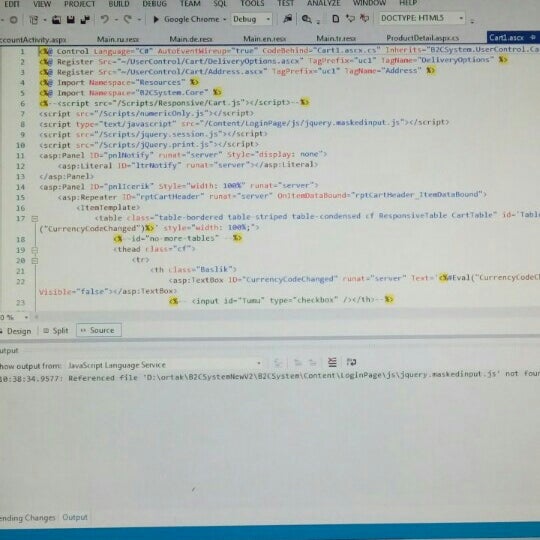Redo the last undone edit
This screenshot has width=540, height=540.
pyautogui.click(x=127, y=19)
